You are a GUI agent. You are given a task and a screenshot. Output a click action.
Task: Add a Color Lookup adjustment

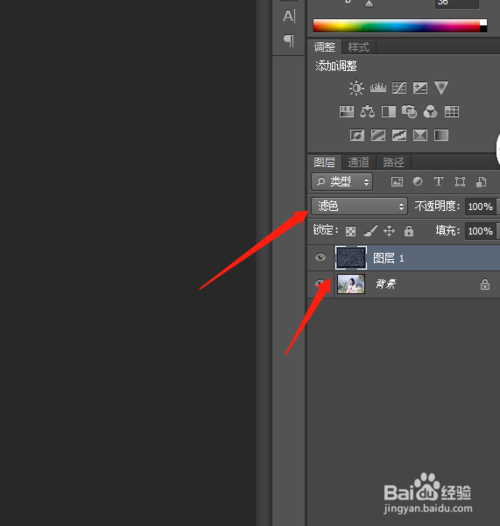tap(452, 111)
